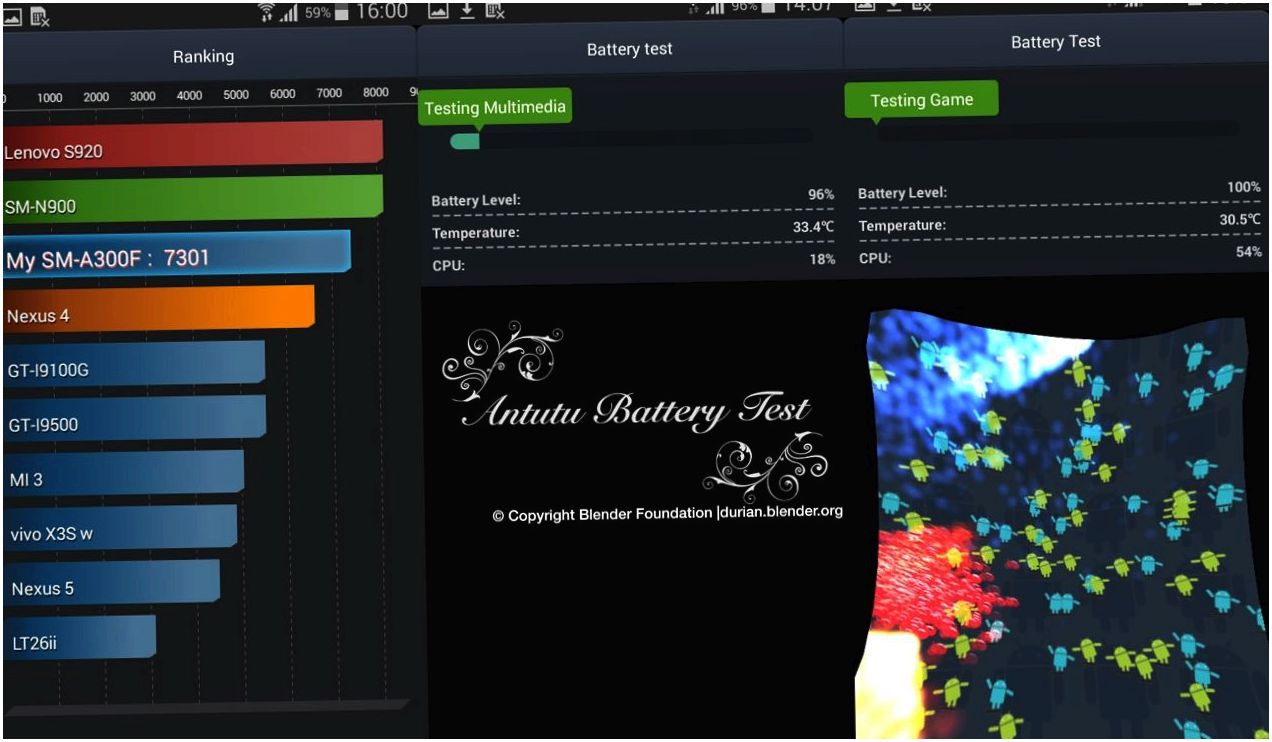The height and width of the screenshot is (742, 1272).
Task: Click the 7000 axis value
Action: click(329, 93)
